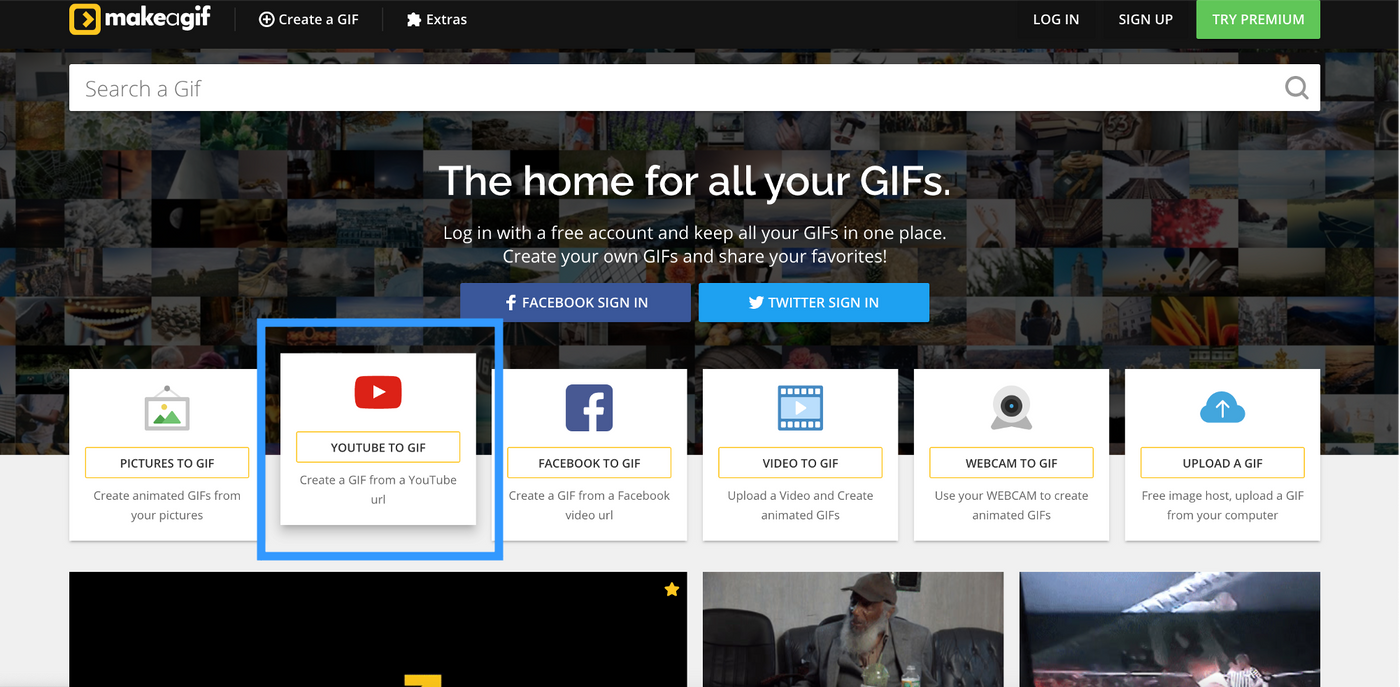1400x687 pixels.
Task: Click the Facebook logo icon in card
Action: pyautogui.click(x=589, y=408)
